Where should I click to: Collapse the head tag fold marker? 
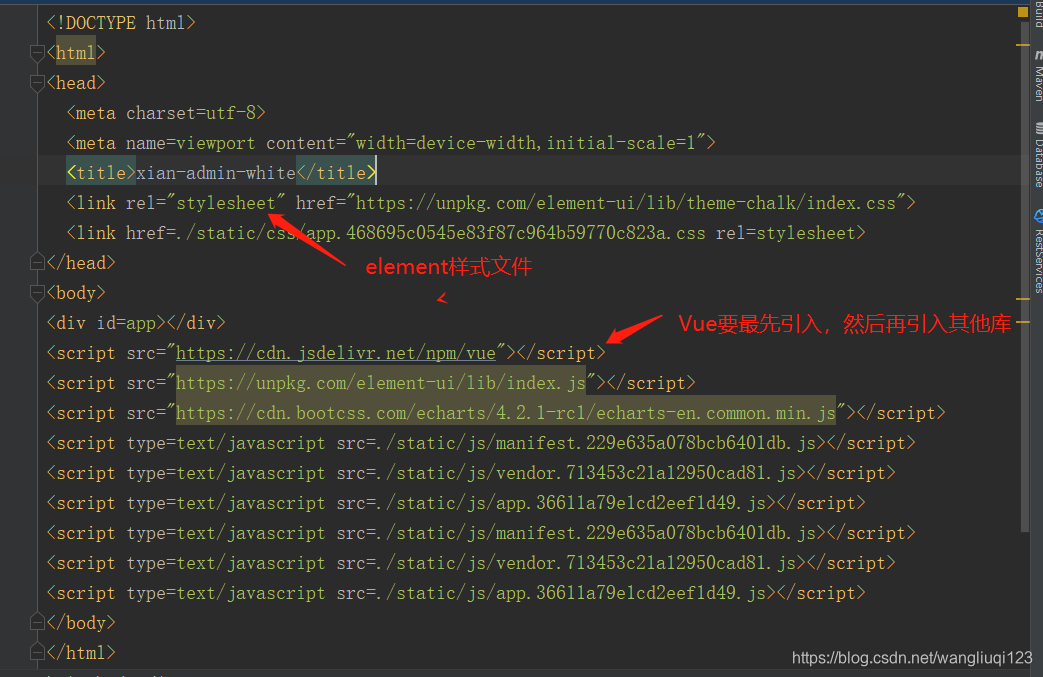pos(37,82)
